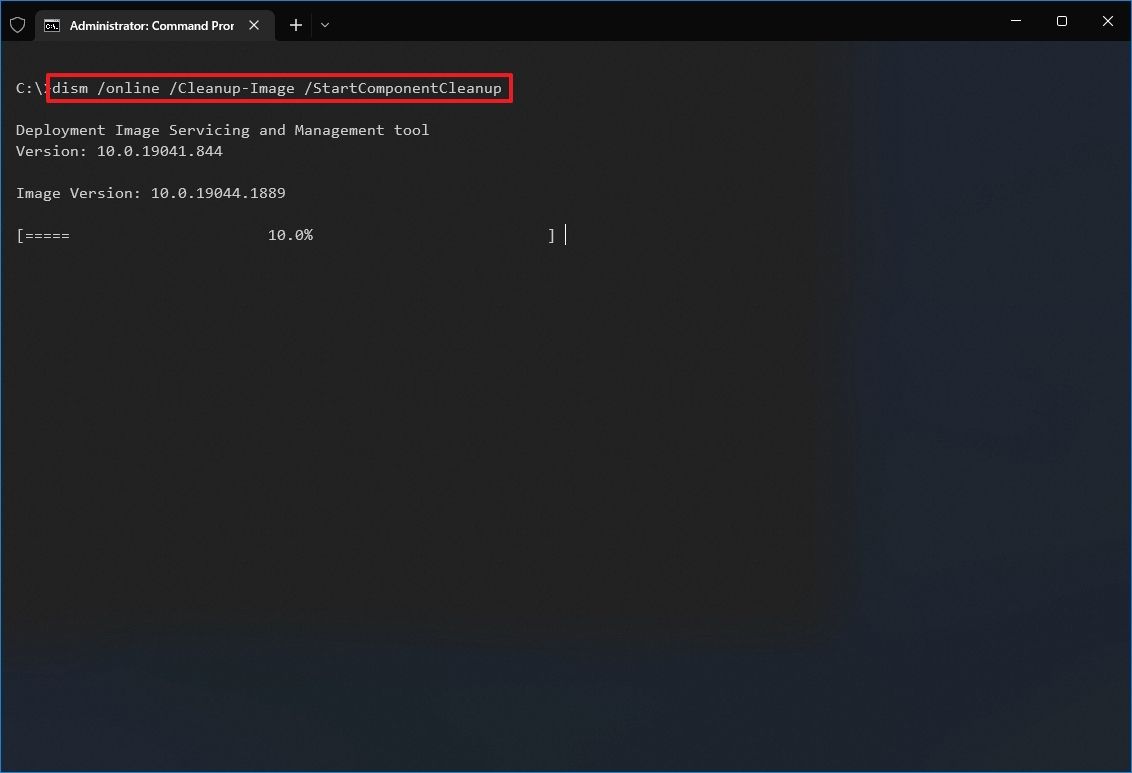1132x773 pixels.
Task: Click the 10.0% progress indicator
Action: point(290,235)
